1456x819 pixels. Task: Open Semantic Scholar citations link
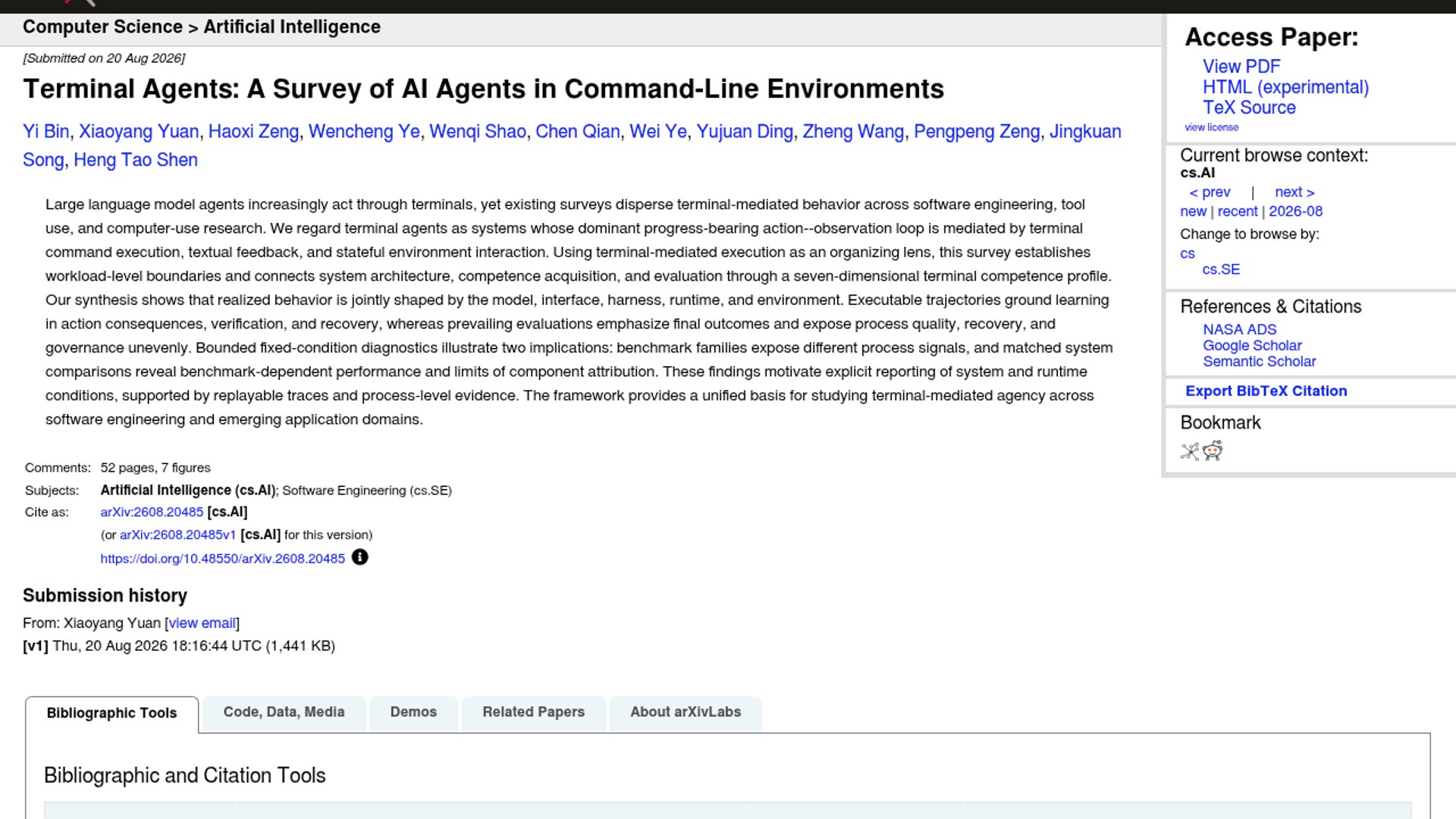tap(1259, 362)
